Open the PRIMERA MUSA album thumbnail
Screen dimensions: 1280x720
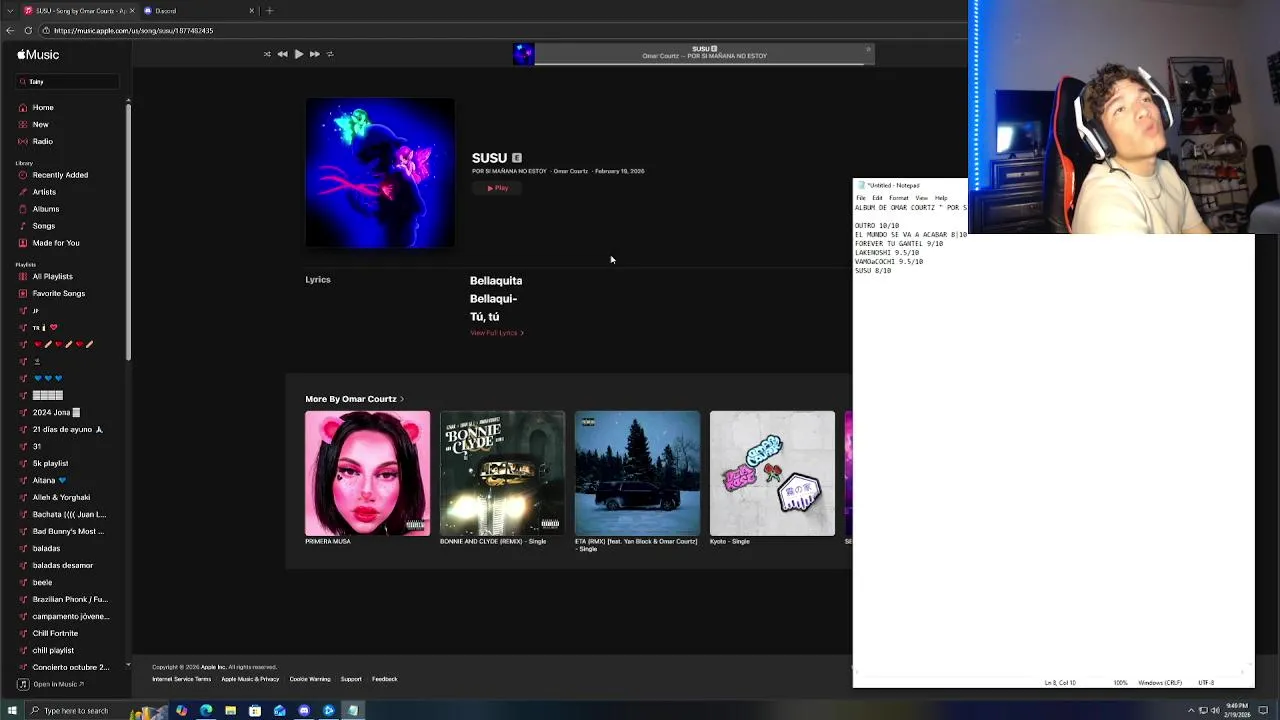pos(367,473)
